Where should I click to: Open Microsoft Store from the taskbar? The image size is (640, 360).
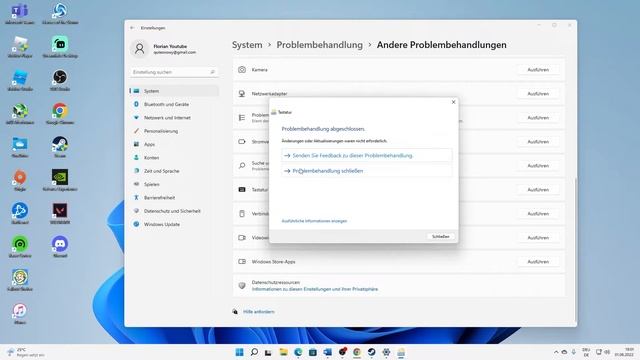point(313,352)
